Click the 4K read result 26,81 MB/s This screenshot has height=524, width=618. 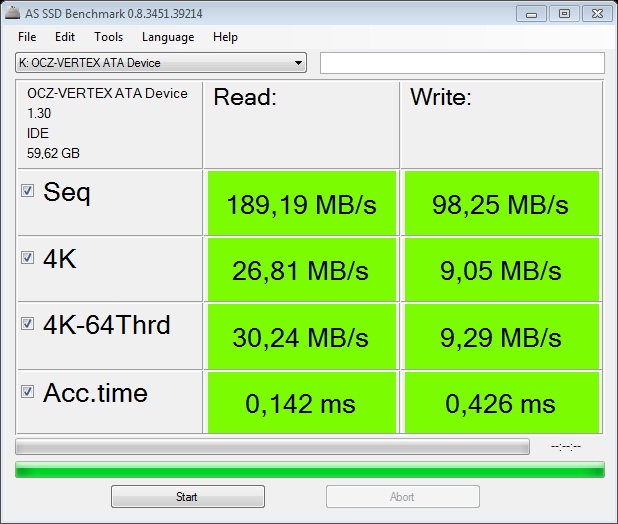click(x=302, y=270)
